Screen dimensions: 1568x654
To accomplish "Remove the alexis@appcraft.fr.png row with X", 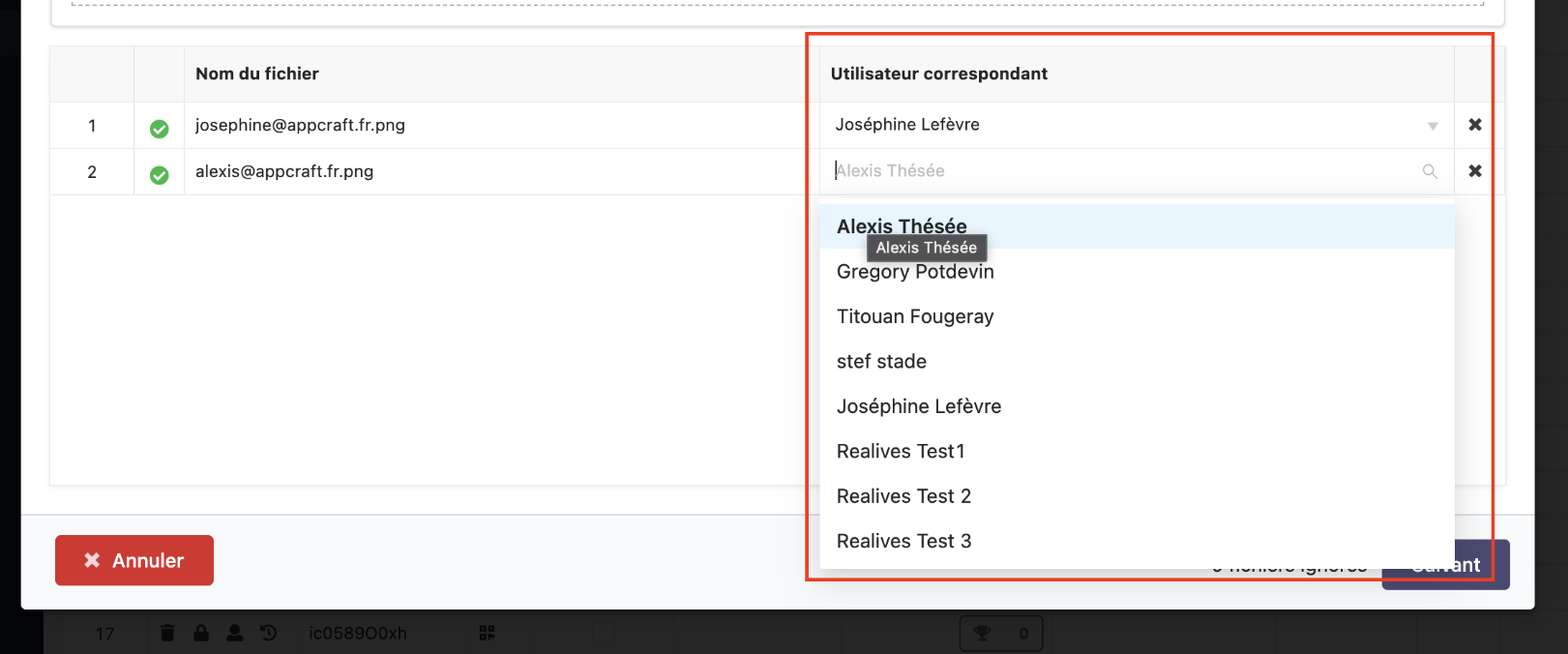I will pyautogui.click(x=1475, y=171).
